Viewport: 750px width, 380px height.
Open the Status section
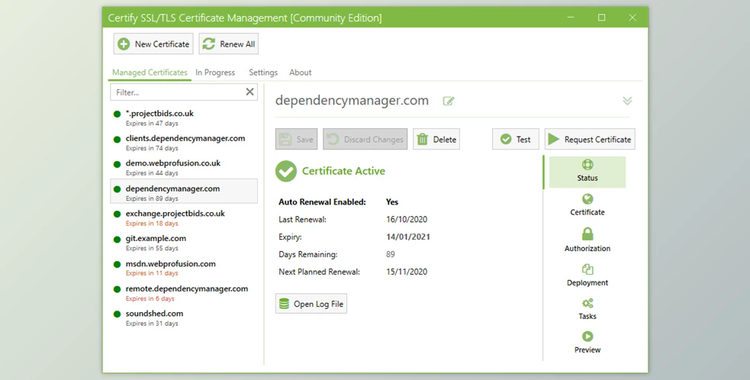click(587, 171)
